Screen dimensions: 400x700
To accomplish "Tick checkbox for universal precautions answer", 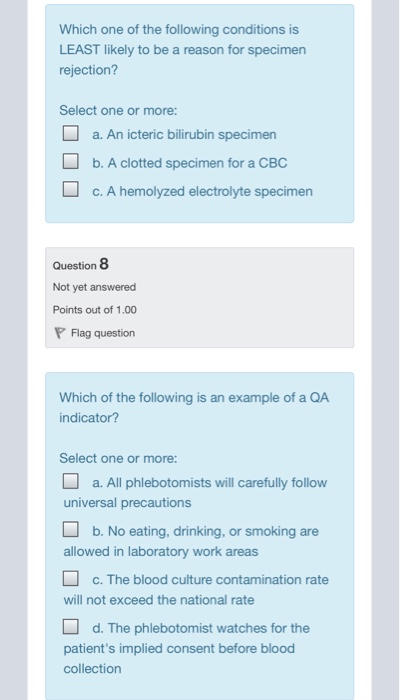I will tap(71, 481).
